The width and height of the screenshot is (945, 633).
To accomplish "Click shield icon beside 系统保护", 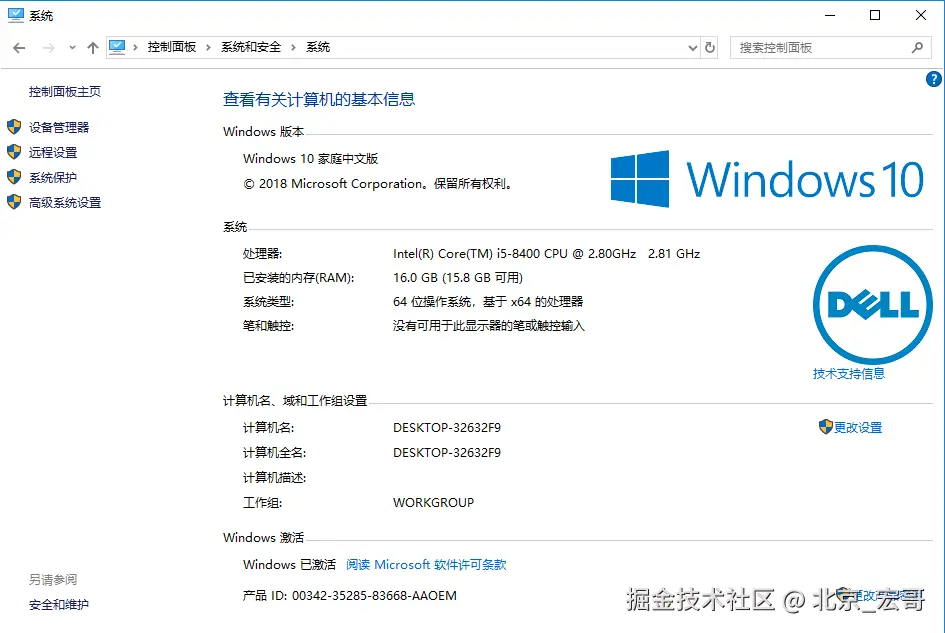I will pyautogui.click(x=14, y=177).
